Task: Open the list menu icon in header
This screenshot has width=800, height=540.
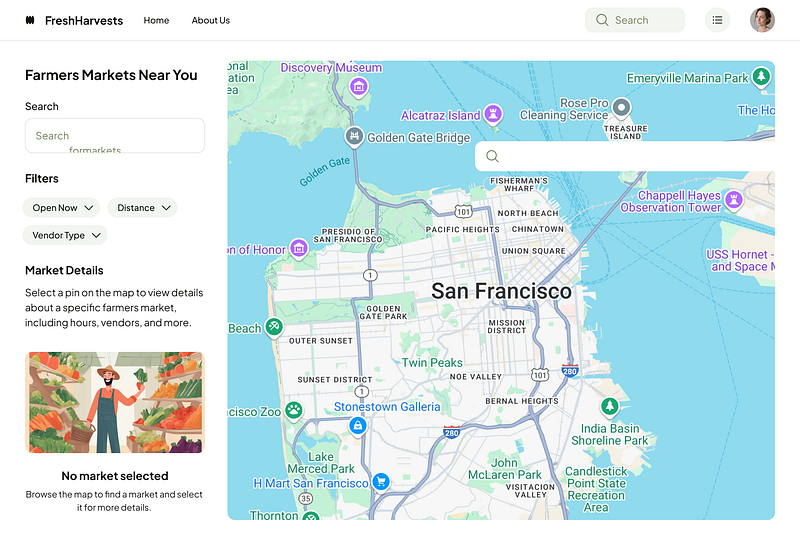Action: pyautogui.click(x=717, y=20)
